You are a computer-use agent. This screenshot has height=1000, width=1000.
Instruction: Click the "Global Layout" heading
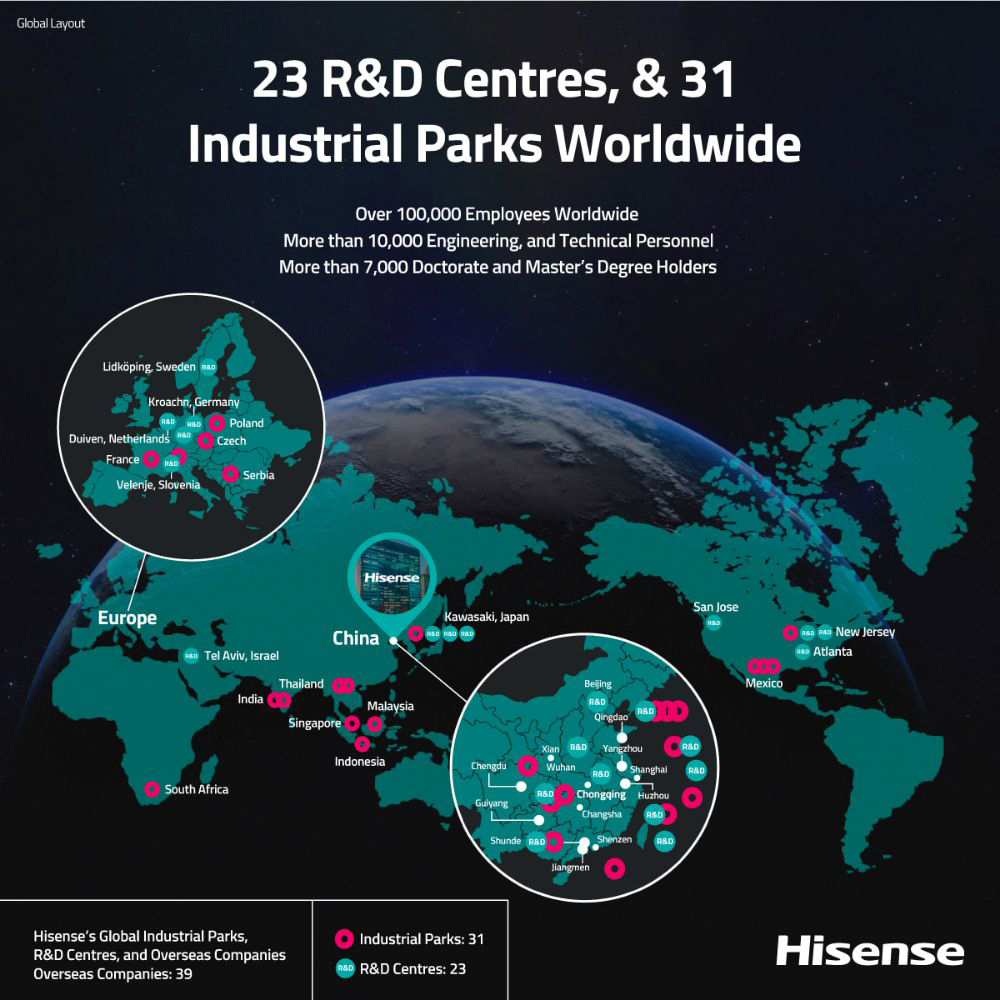[50, 24]
